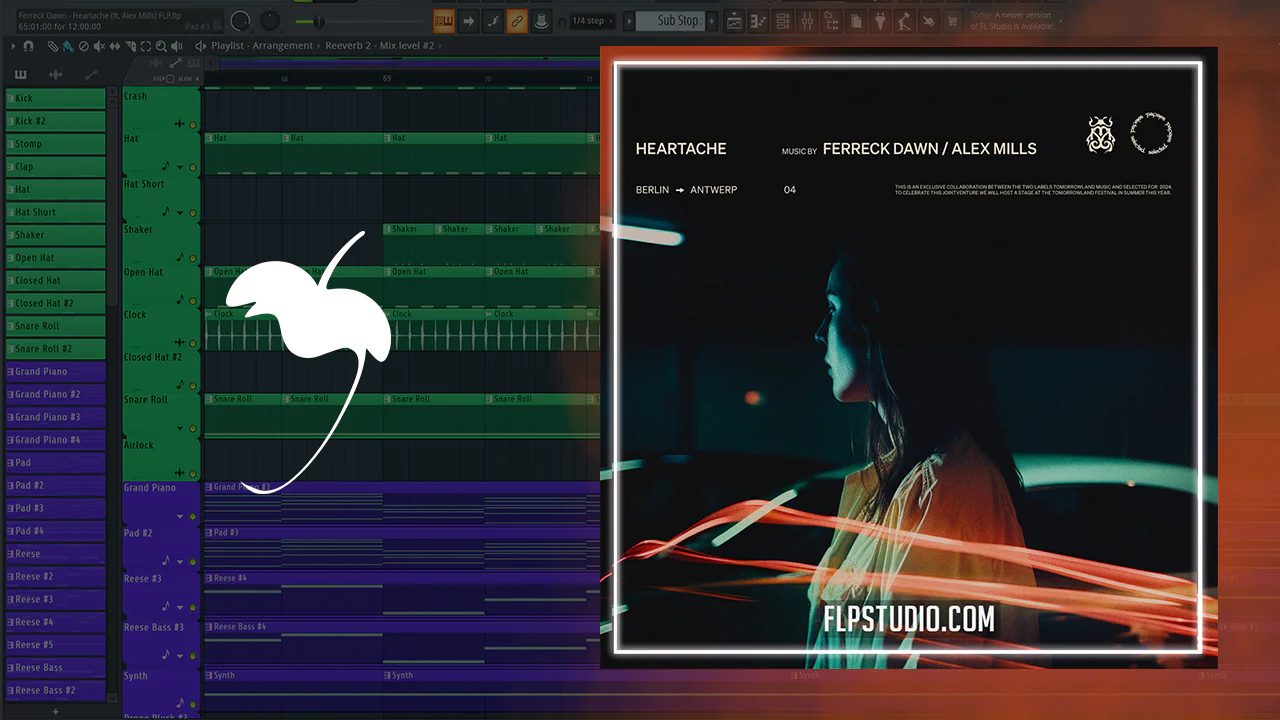Image resolution: width=1280 pixels, height=720 pixels.
Task: Mute the Clock track
Action: coord(193,343)
